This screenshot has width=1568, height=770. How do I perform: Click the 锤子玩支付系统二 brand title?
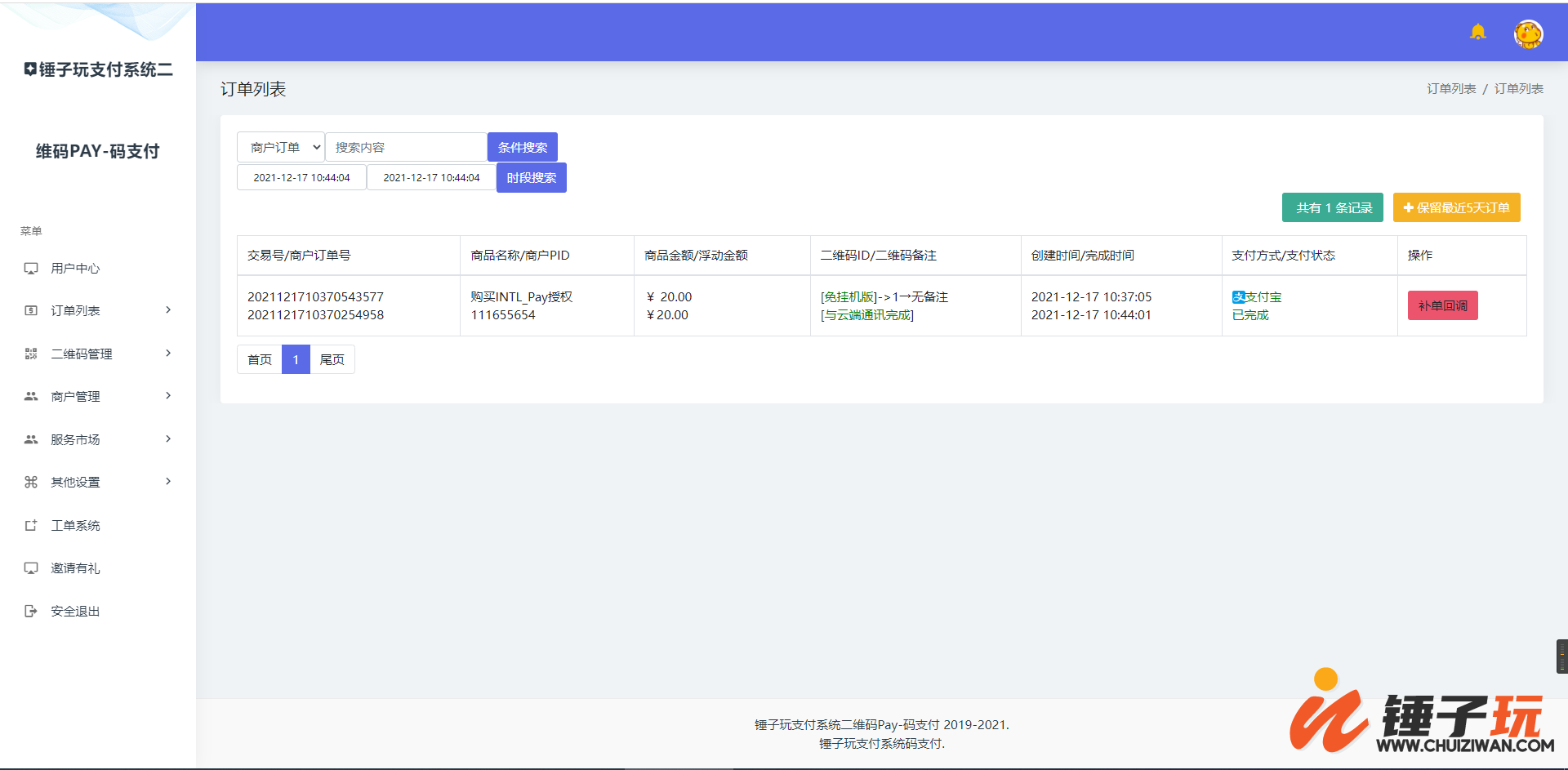pos(106,69)
